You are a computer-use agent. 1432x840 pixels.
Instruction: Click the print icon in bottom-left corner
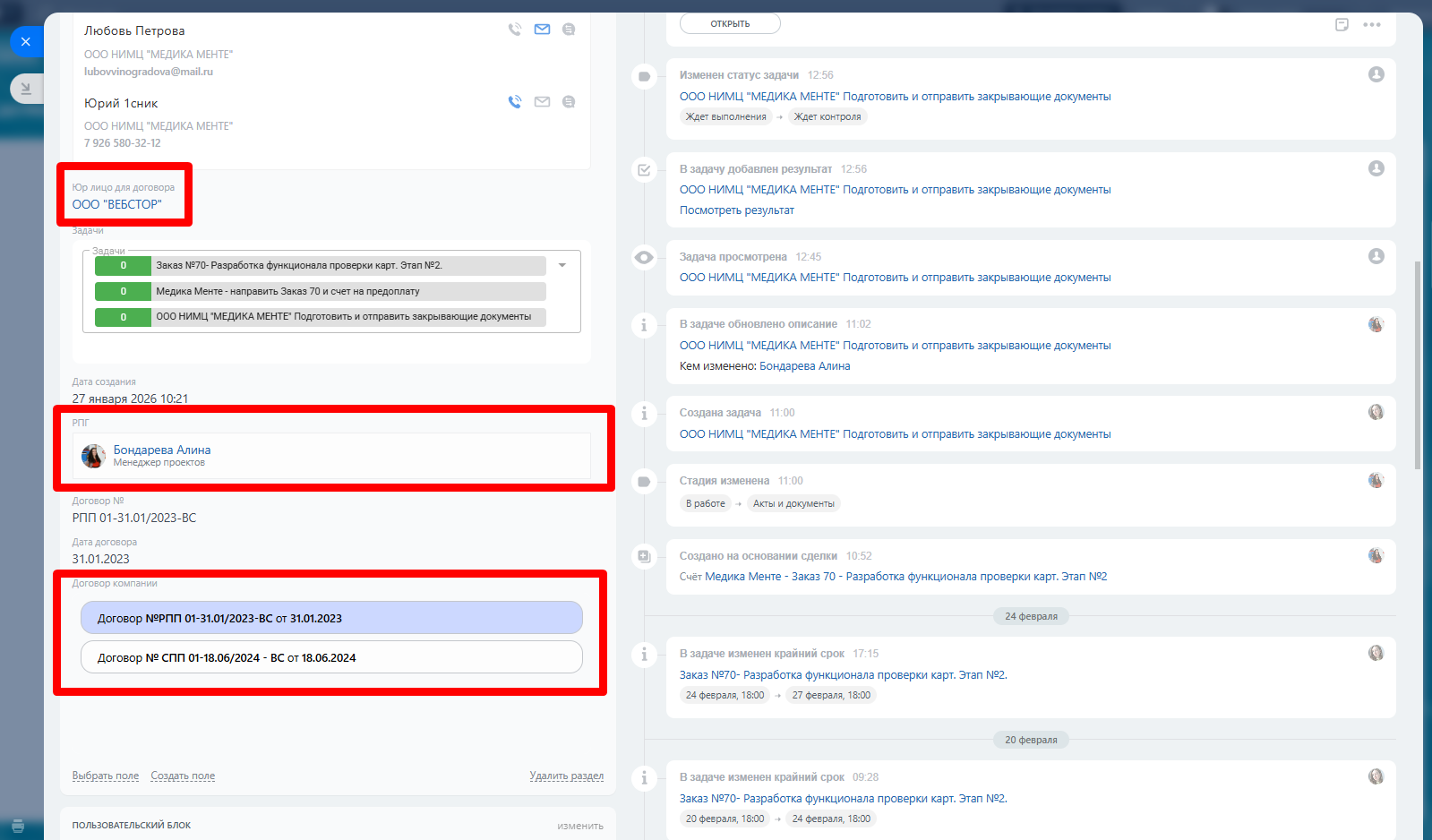coord(18,826)
